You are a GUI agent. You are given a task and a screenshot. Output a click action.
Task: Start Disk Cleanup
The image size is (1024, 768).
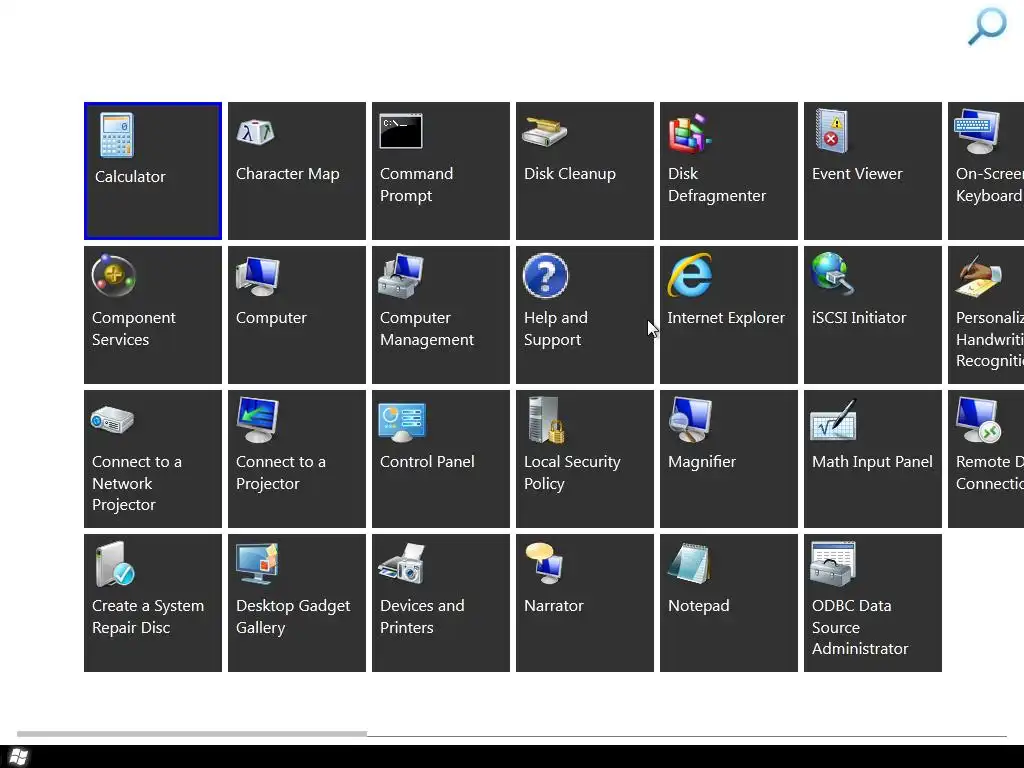coord(585,171)
